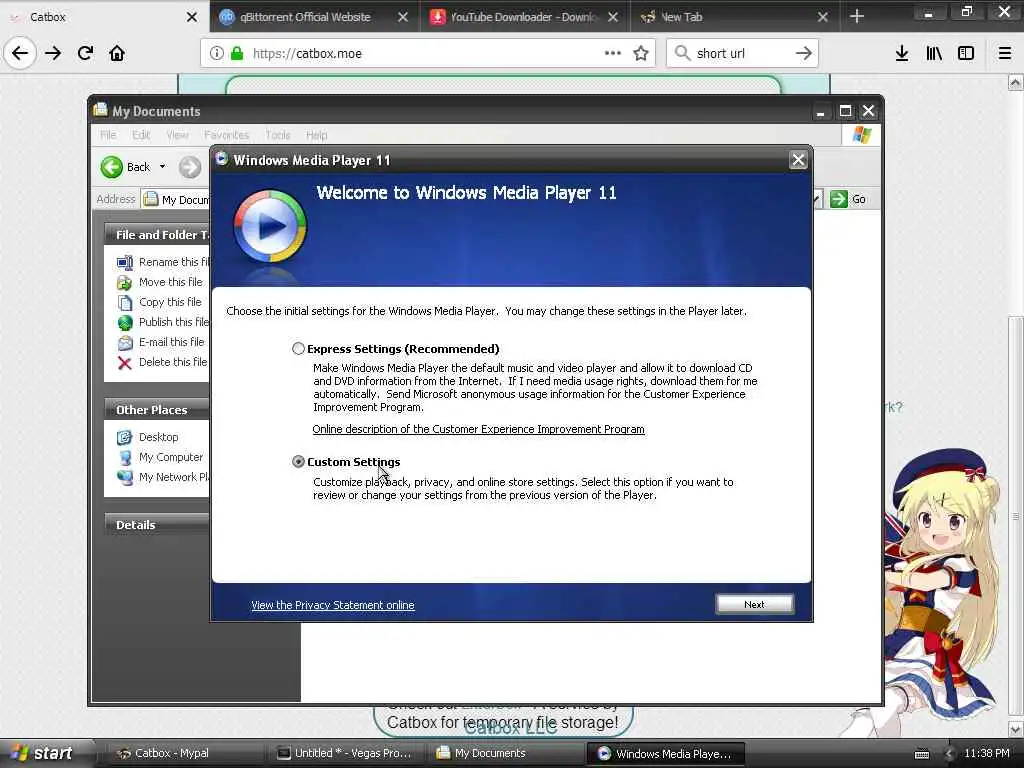Select Express Settings radio button

point(298,349)
